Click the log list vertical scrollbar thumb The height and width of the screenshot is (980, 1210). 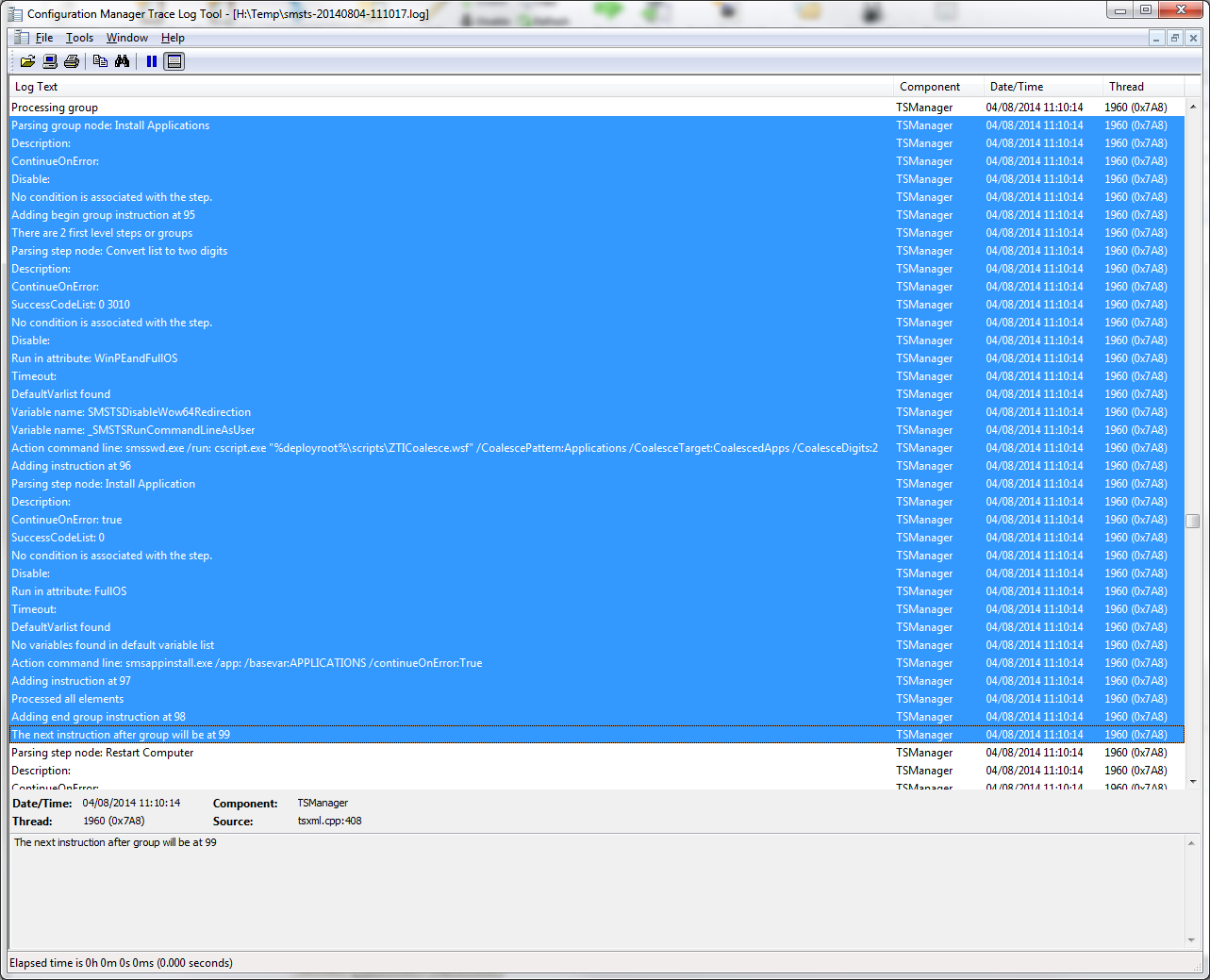click(1193, 521)
